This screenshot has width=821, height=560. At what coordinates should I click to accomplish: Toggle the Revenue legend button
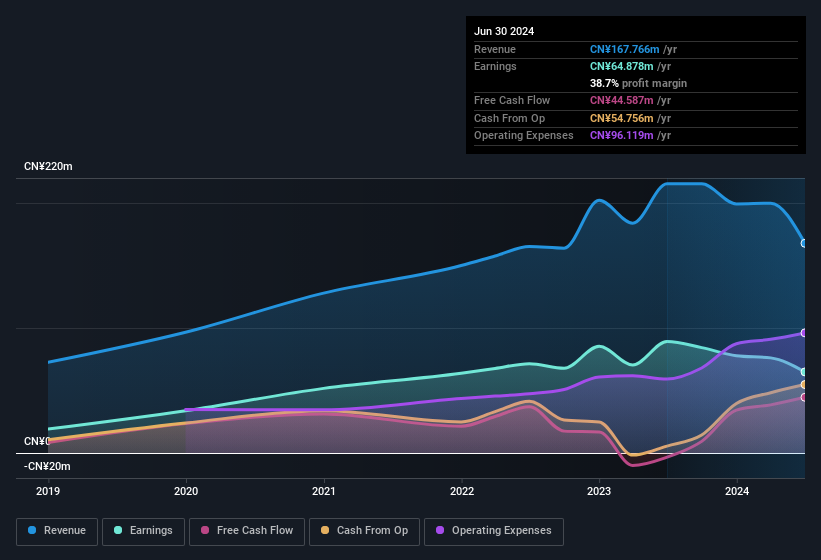click(x=57, y=531)
